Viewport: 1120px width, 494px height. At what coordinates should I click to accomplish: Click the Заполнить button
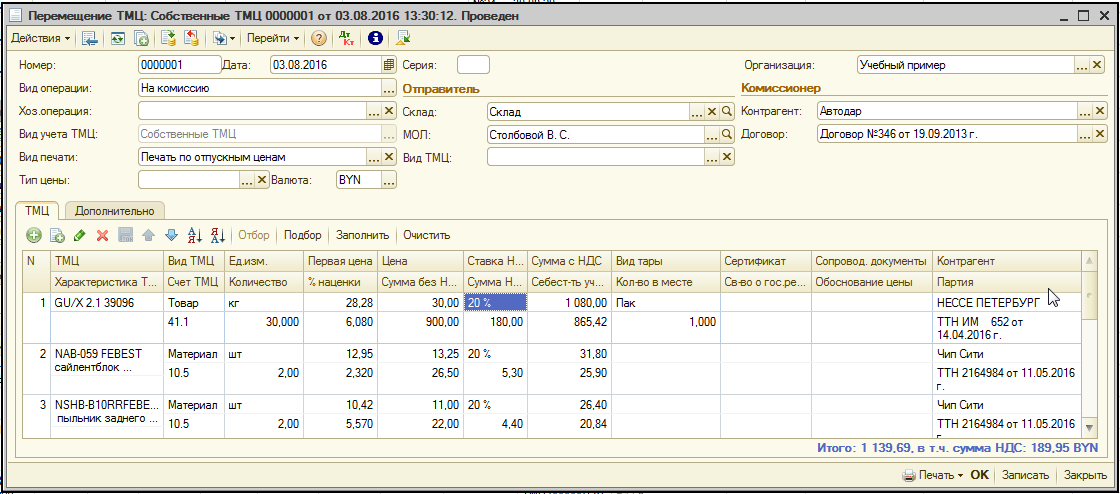point(362,235)
